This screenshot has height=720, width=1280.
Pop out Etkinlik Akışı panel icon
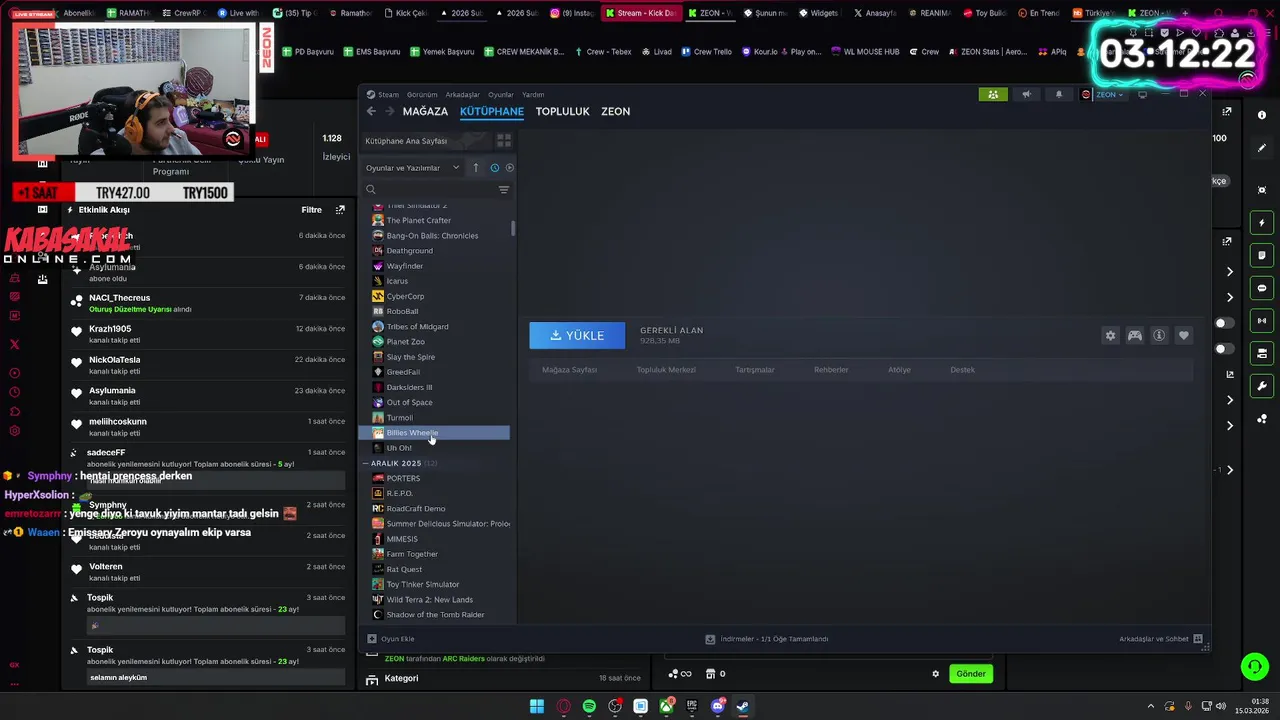point(340,210)
